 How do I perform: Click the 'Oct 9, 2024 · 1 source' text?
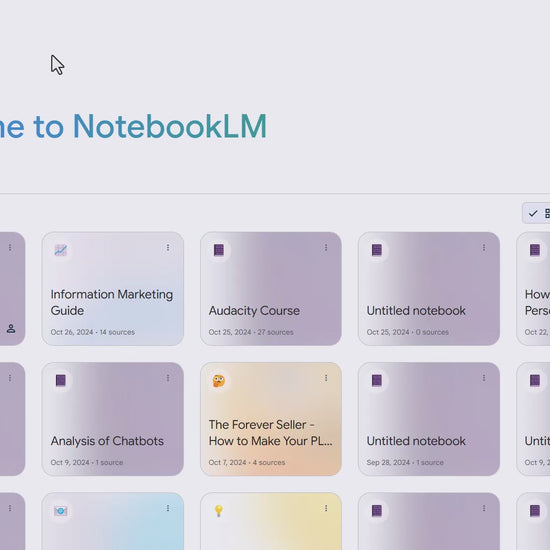(87, 462)
